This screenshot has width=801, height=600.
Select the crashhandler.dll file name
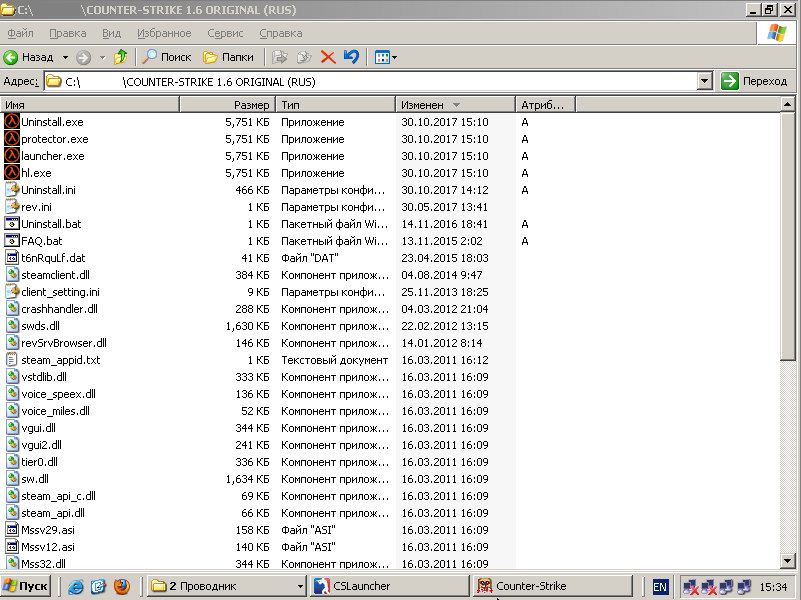pos(59,309)
